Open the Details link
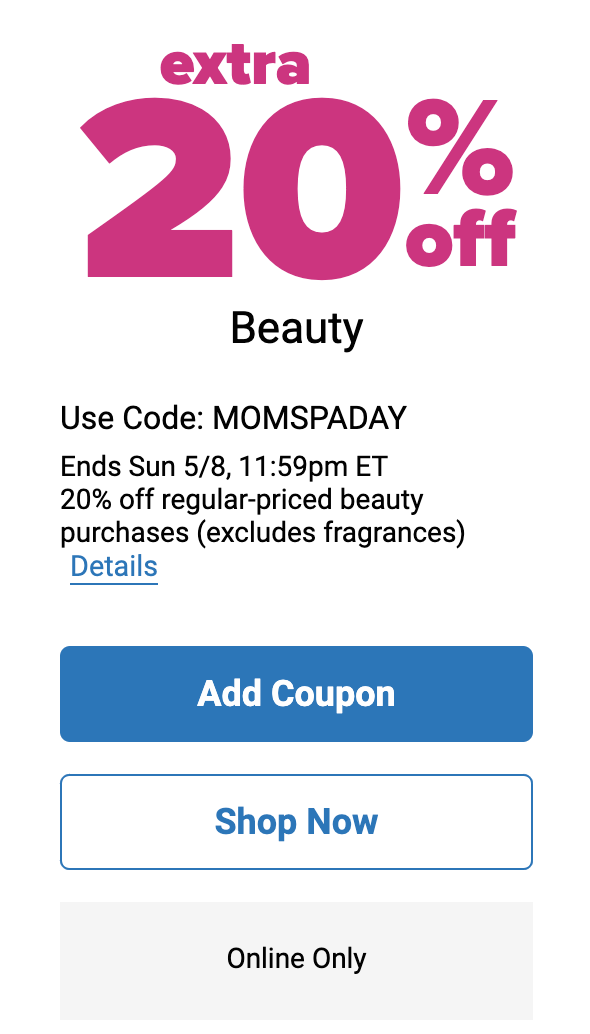The height and width of the screenshot is (1034, 590). coord(114,566)
